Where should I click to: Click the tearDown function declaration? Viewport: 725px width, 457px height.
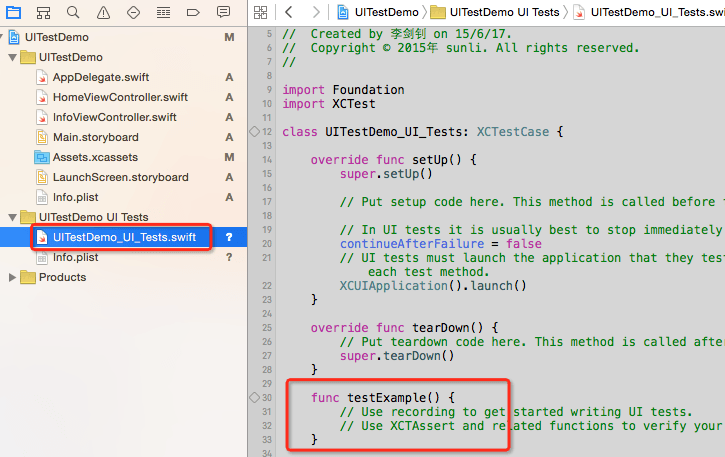pyautogui.click(x=405, y=328)
